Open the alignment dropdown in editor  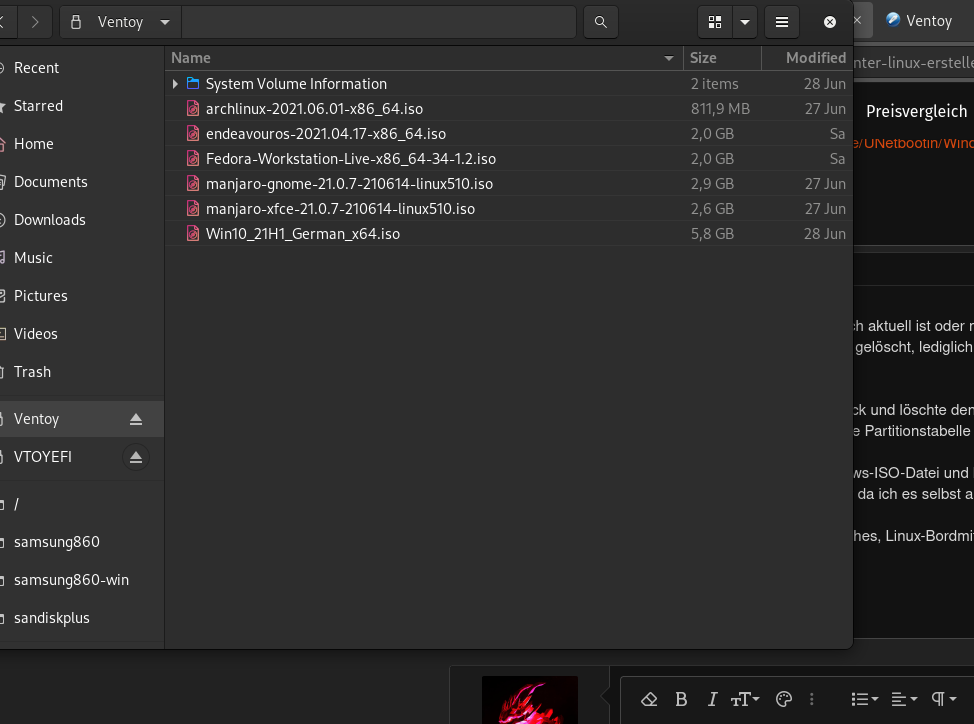click(x=904, y=700)
